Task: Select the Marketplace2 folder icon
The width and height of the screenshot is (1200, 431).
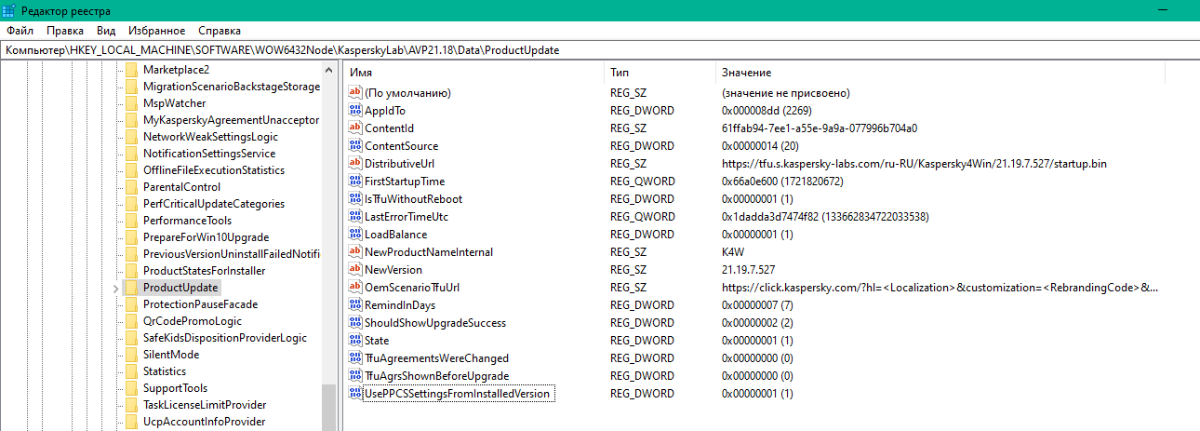Action: (x=131, y=70)
